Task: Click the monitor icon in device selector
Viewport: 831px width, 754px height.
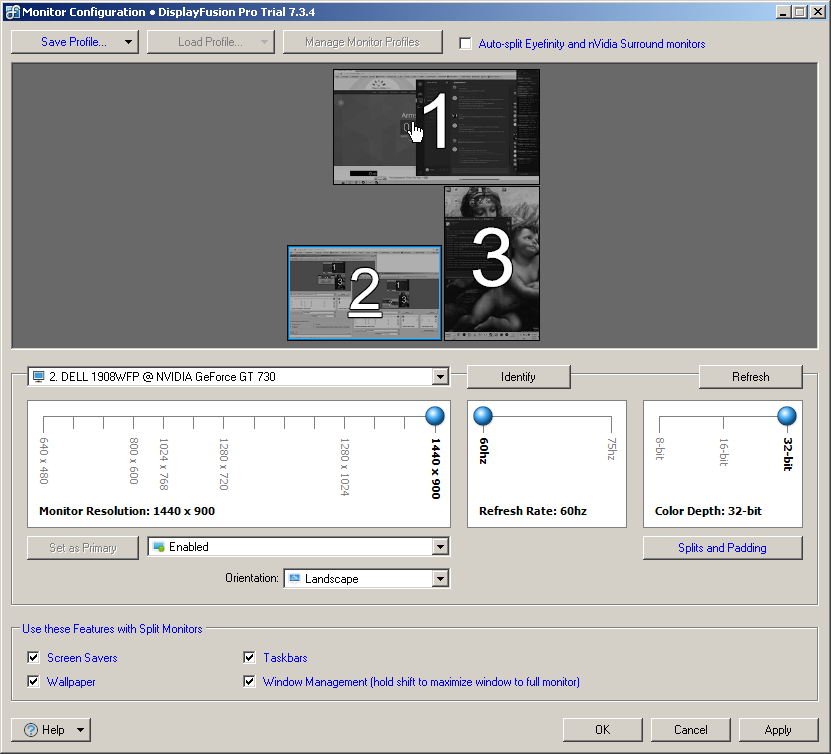Action: pos(39,377)
